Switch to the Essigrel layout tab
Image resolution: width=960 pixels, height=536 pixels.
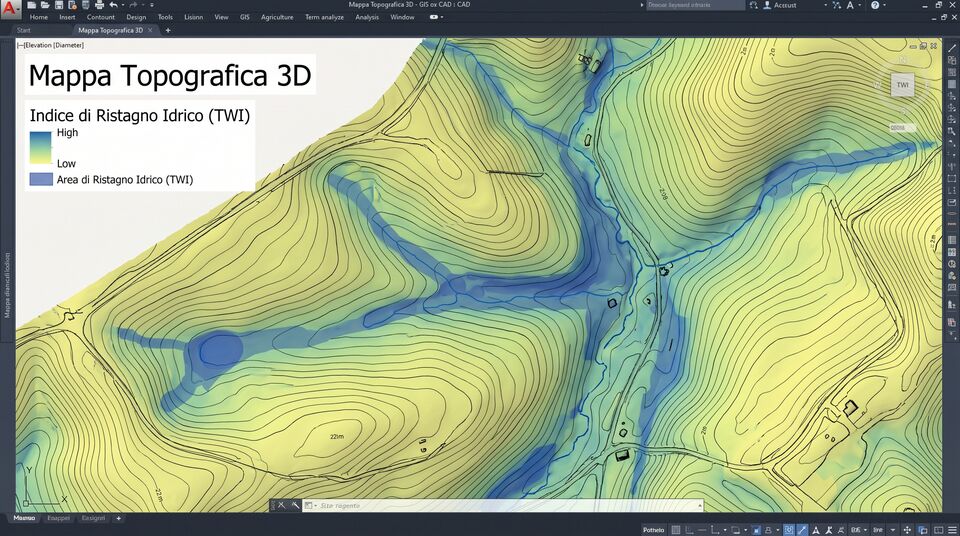(94, 518)
